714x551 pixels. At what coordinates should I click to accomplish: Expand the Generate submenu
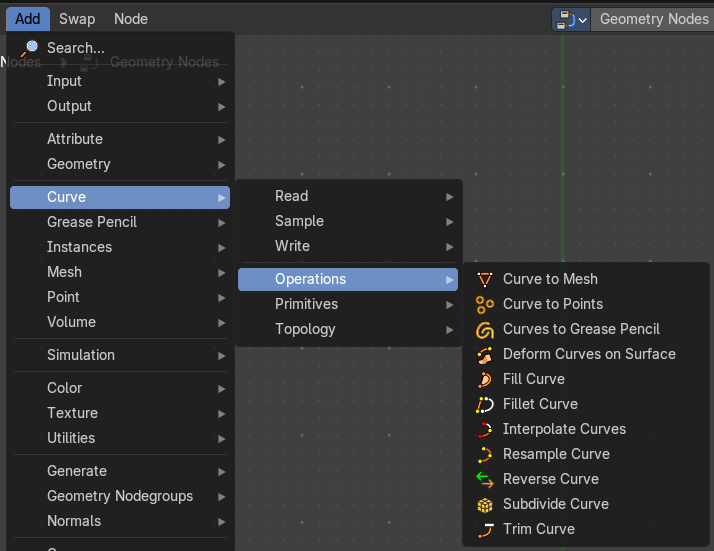click(120, 471)
